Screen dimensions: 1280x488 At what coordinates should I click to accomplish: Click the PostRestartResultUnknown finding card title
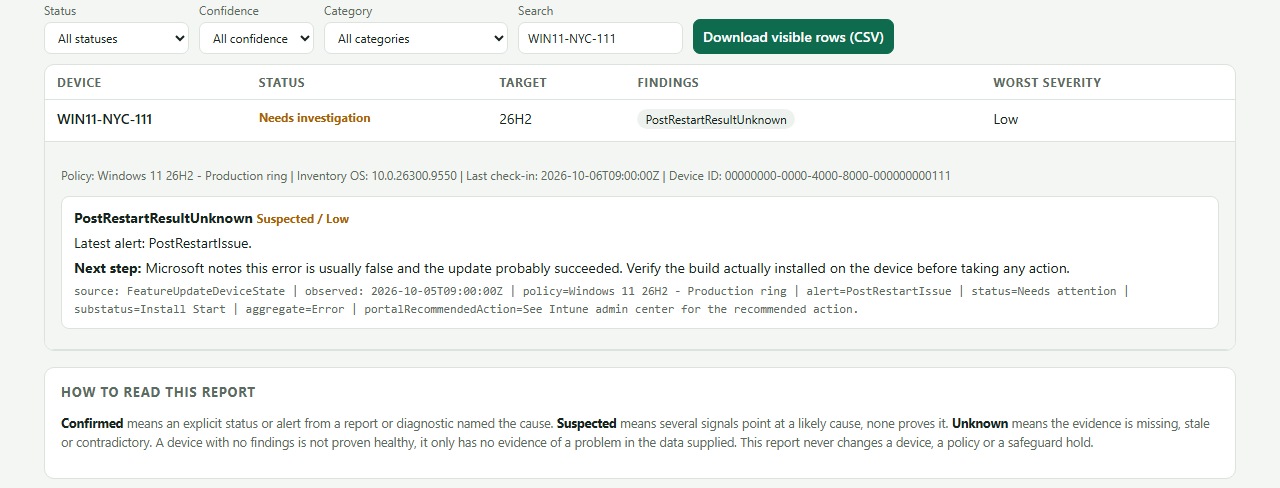click(x=163, y=218)
